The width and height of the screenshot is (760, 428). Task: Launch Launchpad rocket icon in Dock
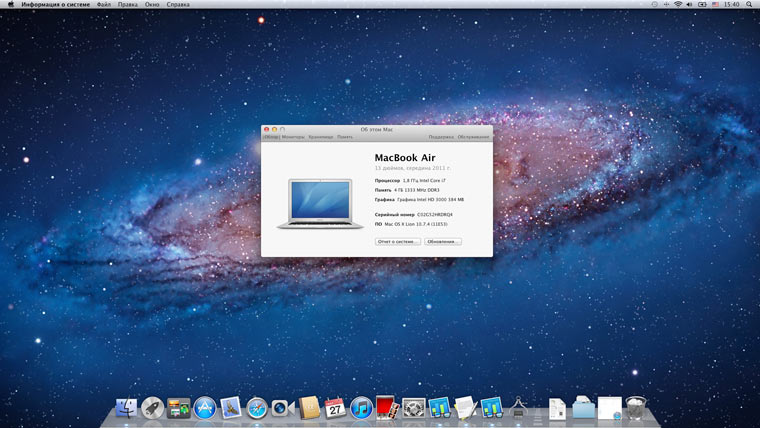[x=153, y=408]
